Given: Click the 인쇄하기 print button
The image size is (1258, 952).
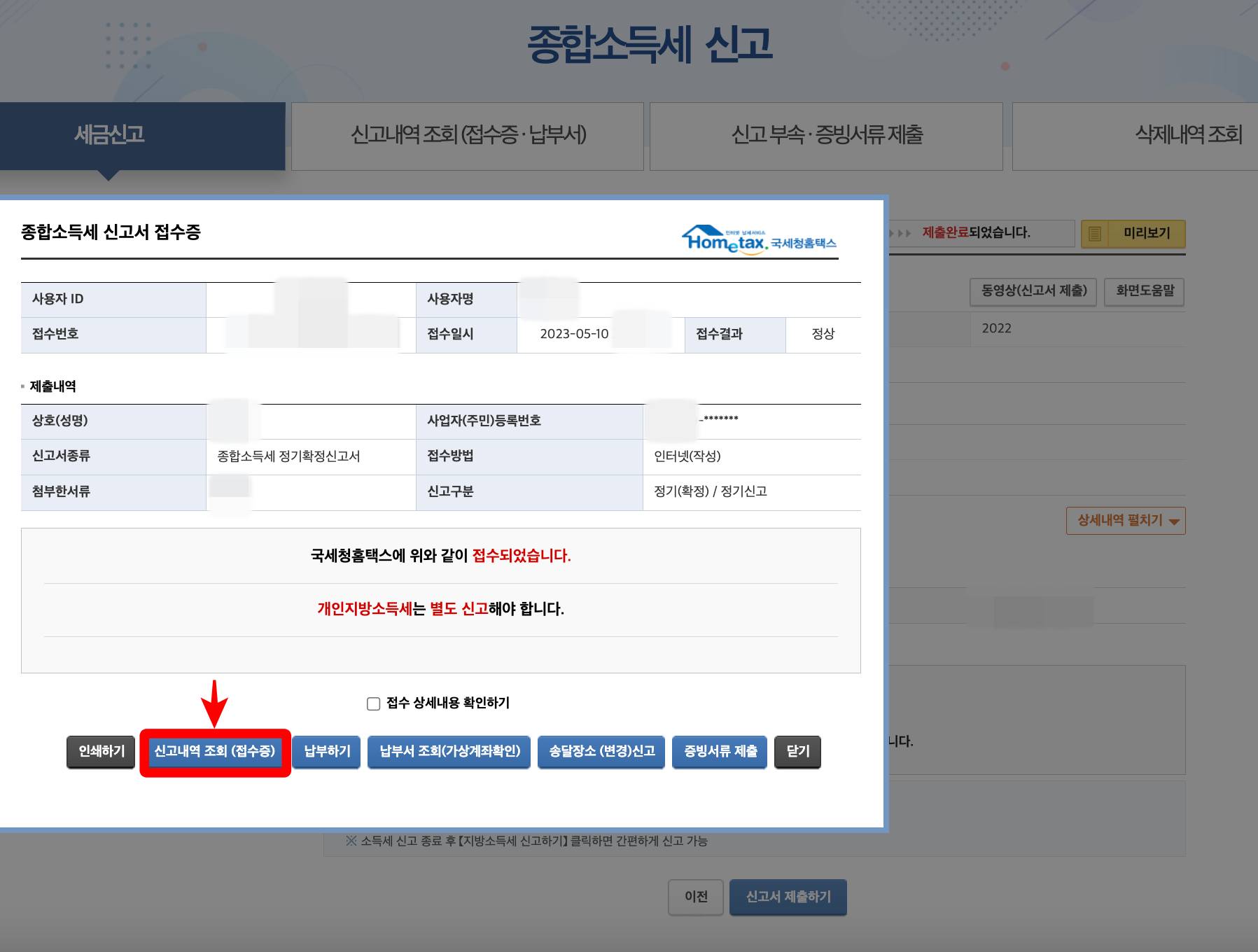Looking at the screenshot, I should coord(99,752).
